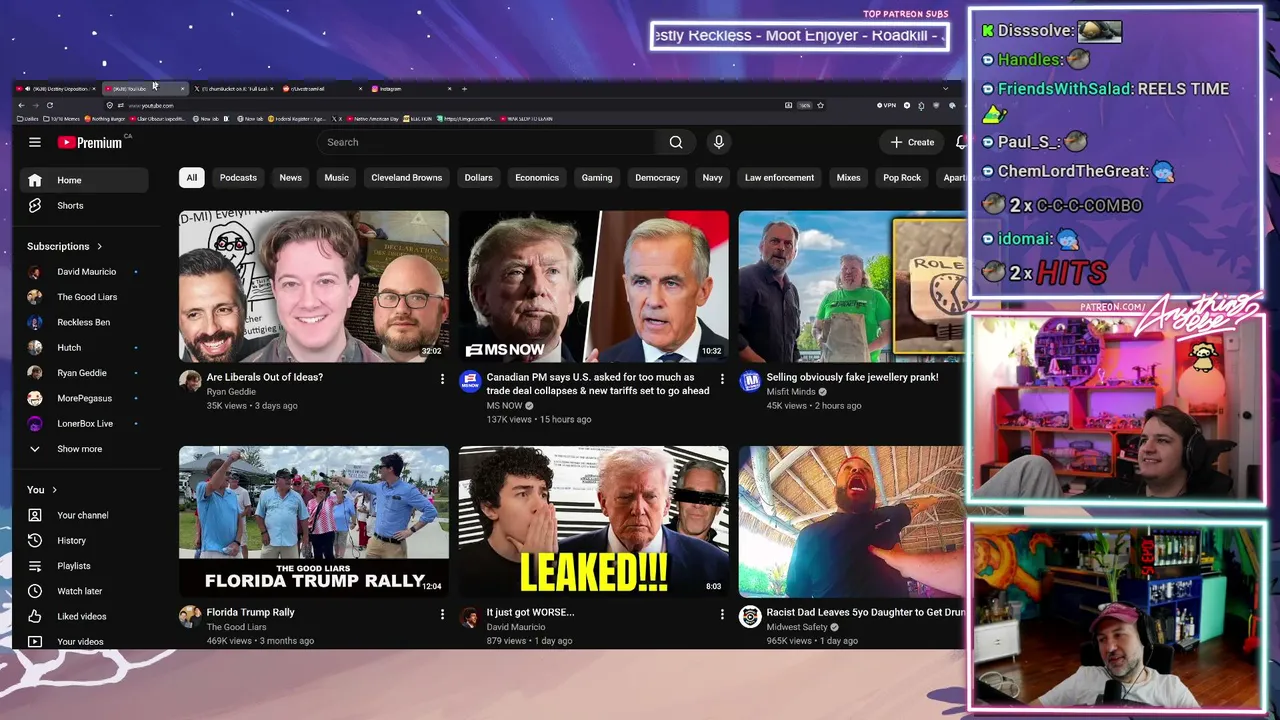Open options menu for 'Are Liberals Out of Ideas?'
The height and width of the screenshot is (720, 1280).
(442, 379)
